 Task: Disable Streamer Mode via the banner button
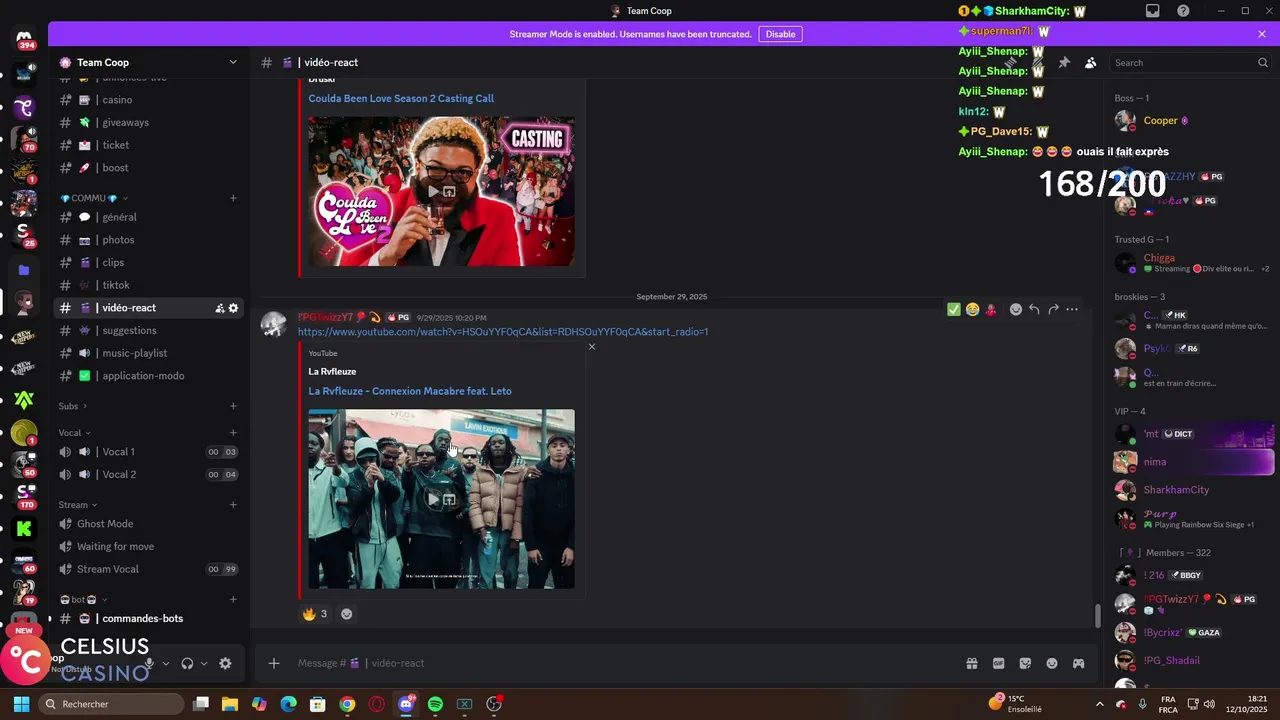(780, 34)
